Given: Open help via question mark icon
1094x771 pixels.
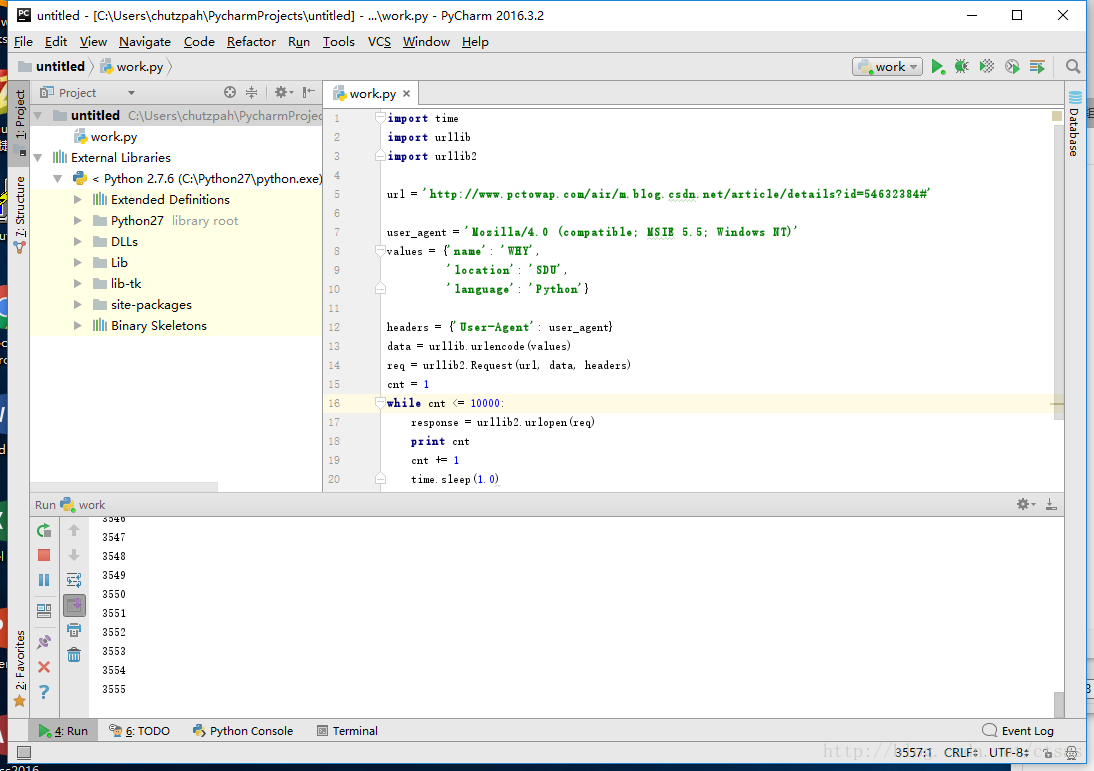Looking at the screenshot, I should 44,691.
